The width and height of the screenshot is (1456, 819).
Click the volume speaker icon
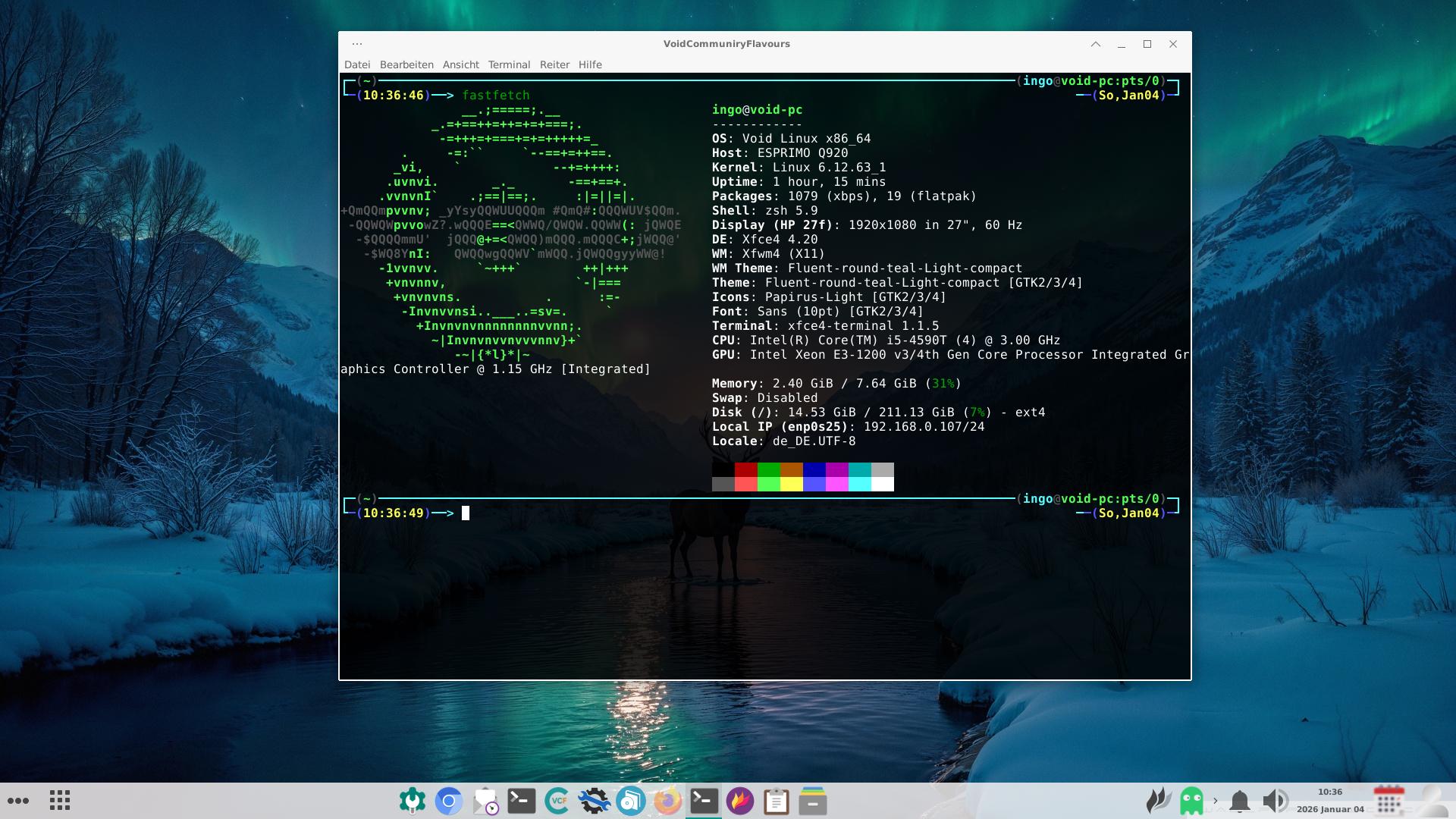click(x=1275, y=801)
